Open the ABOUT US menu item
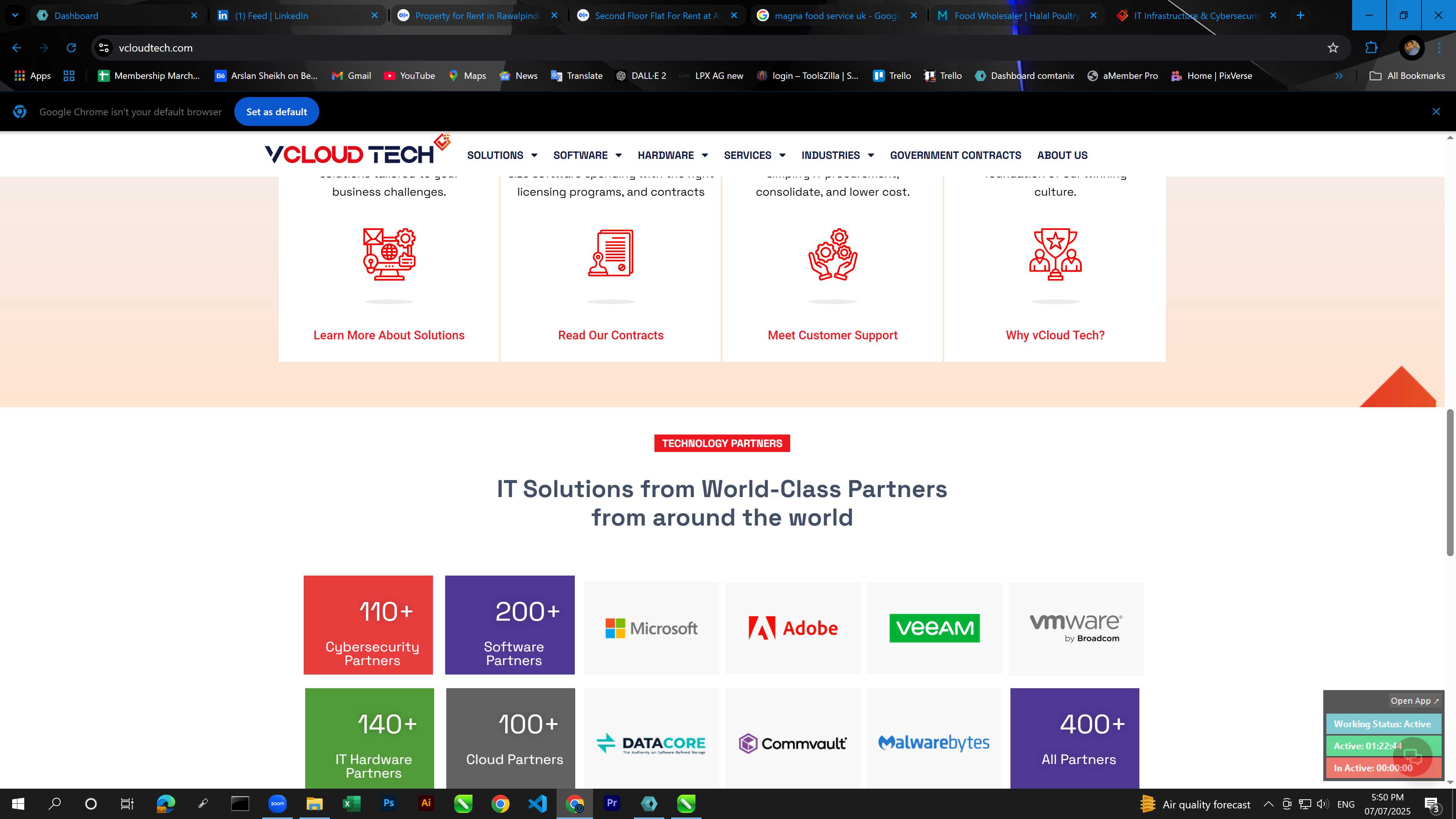 click(x=1062, y=155)
